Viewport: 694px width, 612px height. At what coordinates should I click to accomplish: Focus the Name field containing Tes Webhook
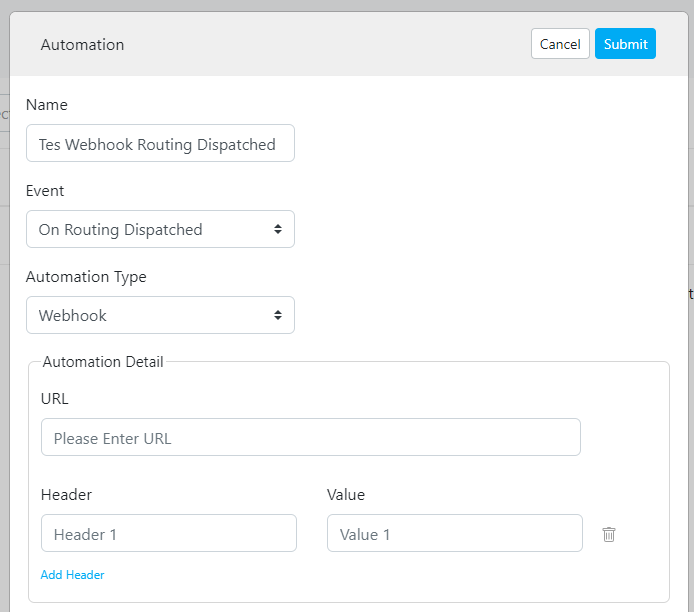(x=160, y=144)
